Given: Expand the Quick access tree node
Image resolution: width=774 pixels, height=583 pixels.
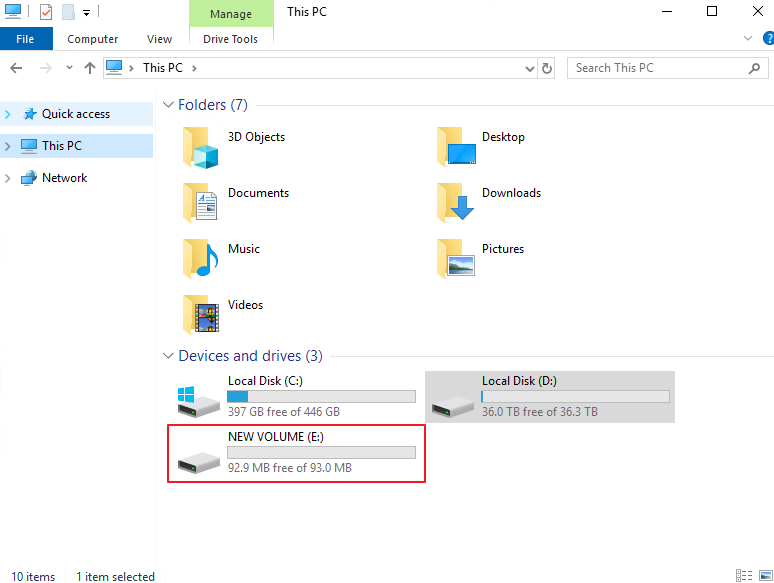Looking at the screenshot, I should coord(7,114).
